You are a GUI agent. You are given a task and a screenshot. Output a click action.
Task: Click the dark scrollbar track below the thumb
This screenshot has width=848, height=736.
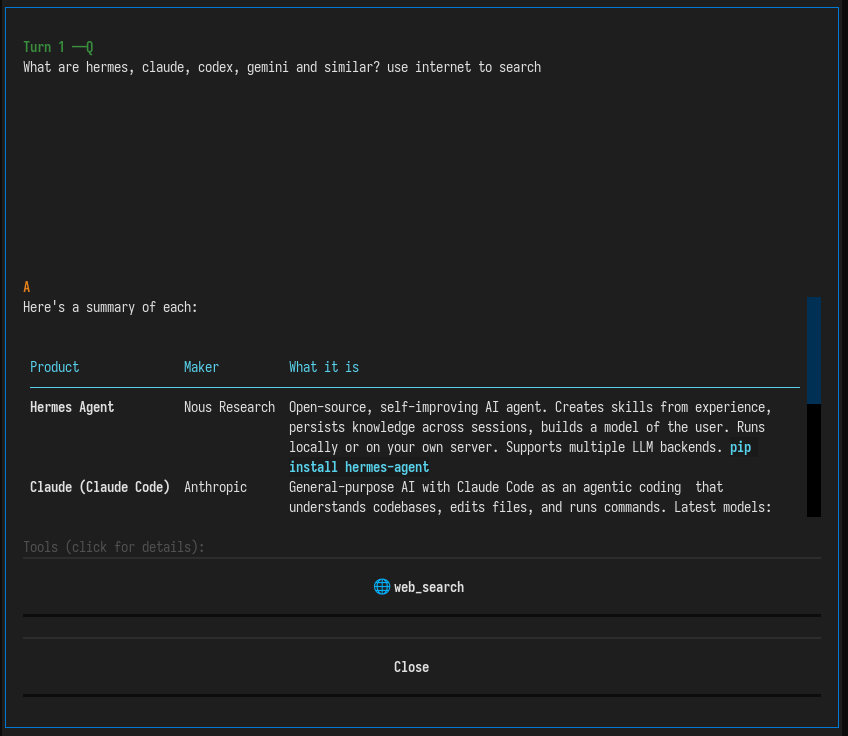click(x=813, y=460)
